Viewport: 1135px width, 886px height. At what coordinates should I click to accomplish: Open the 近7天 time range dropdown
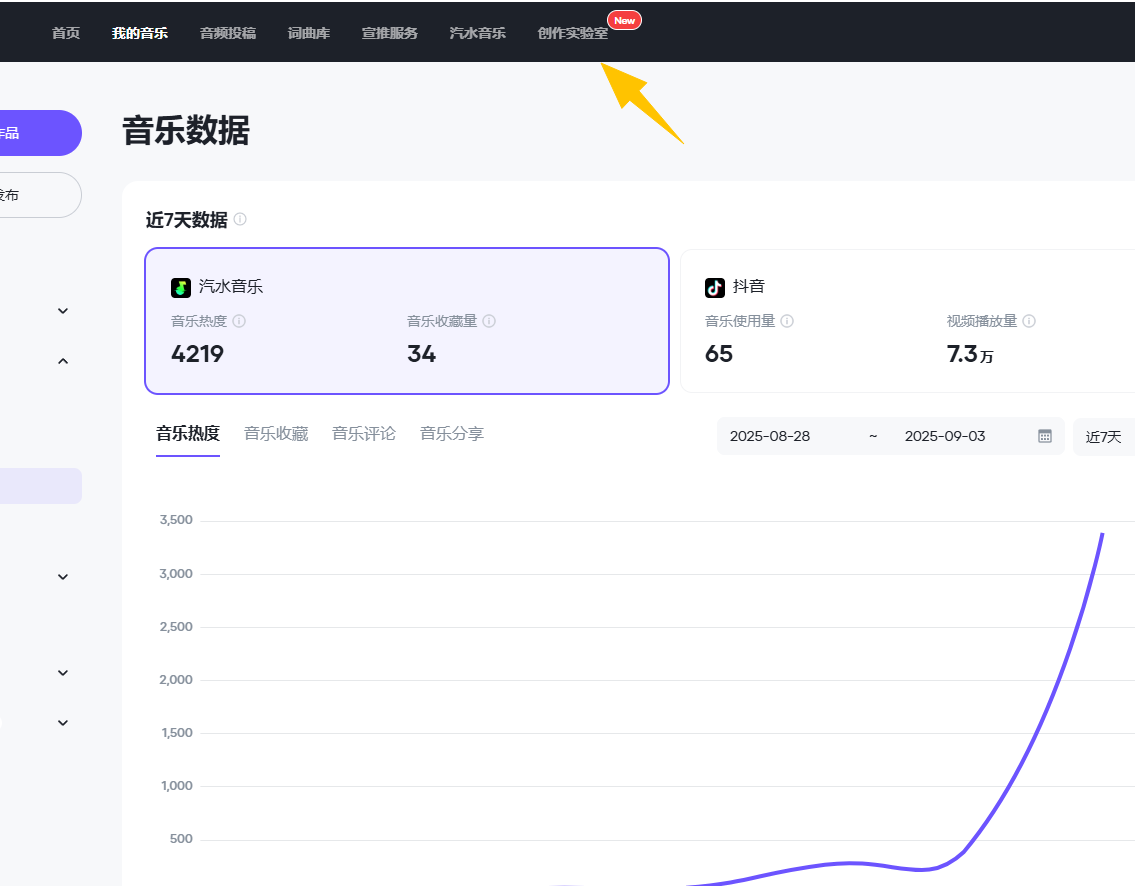(1103, 436)
